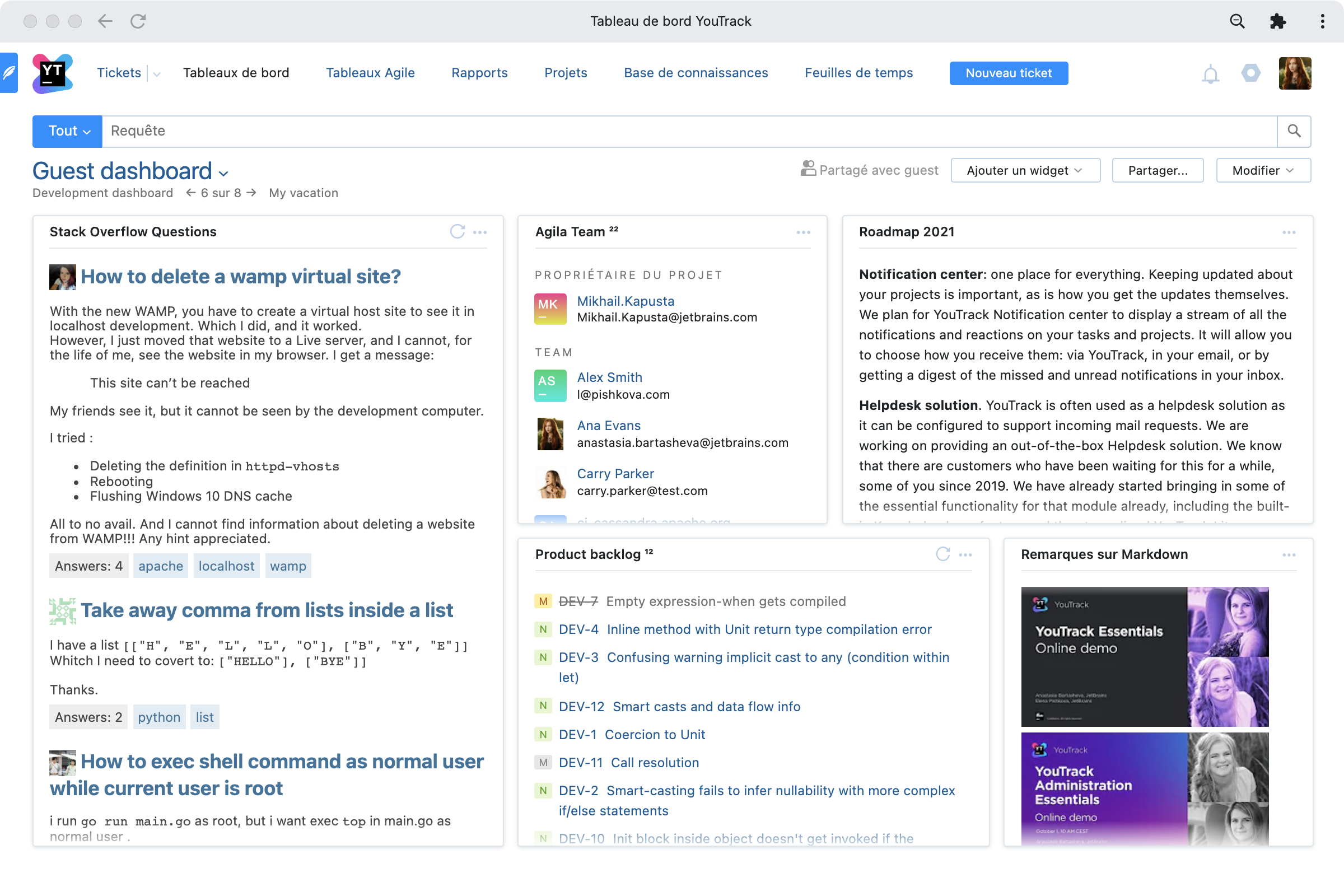Open Mikhail.Kapusta profile link
1344x896 pixels.
point(625,301)
